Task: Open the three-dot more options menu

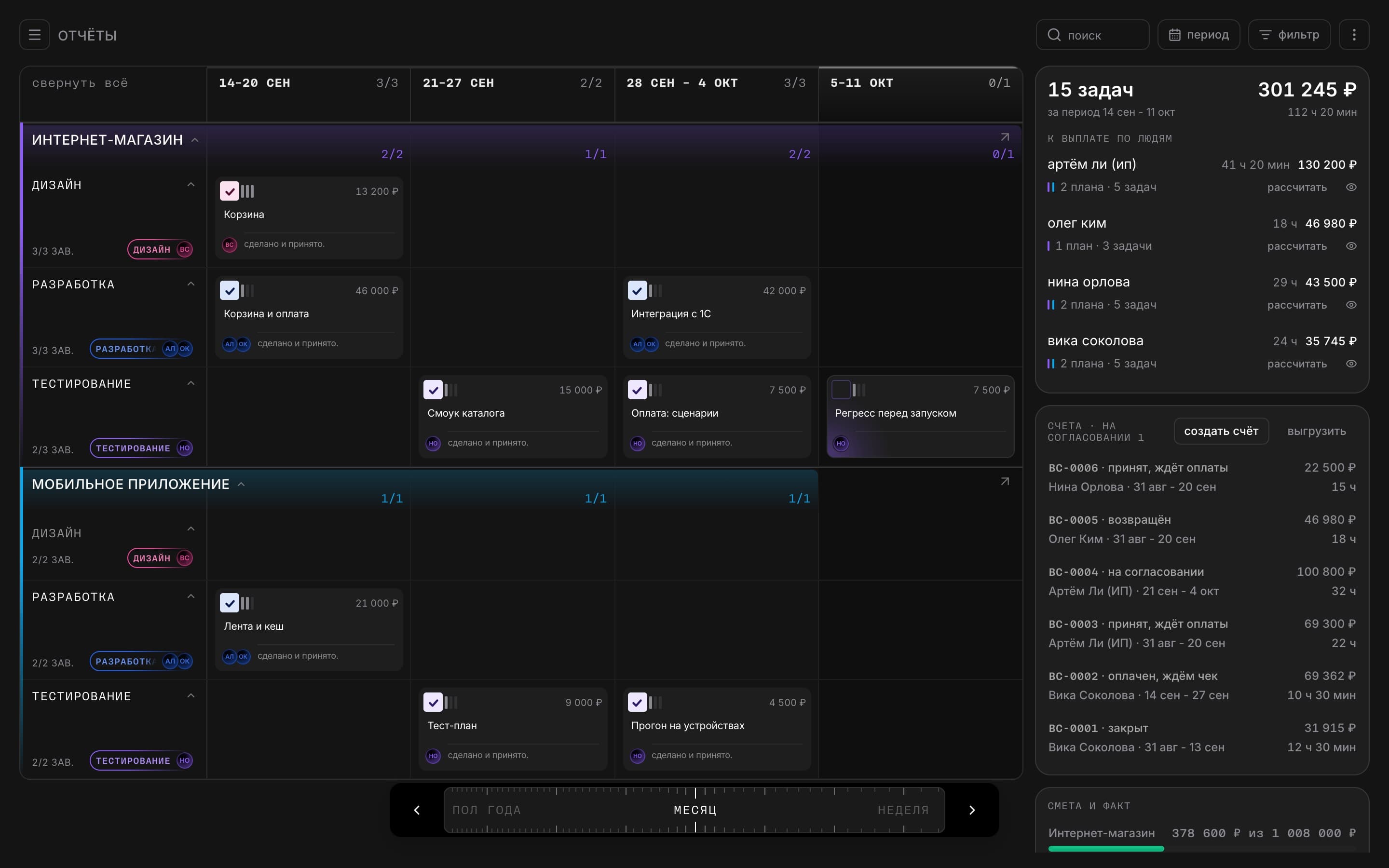Action: [x=1353, y=35]
